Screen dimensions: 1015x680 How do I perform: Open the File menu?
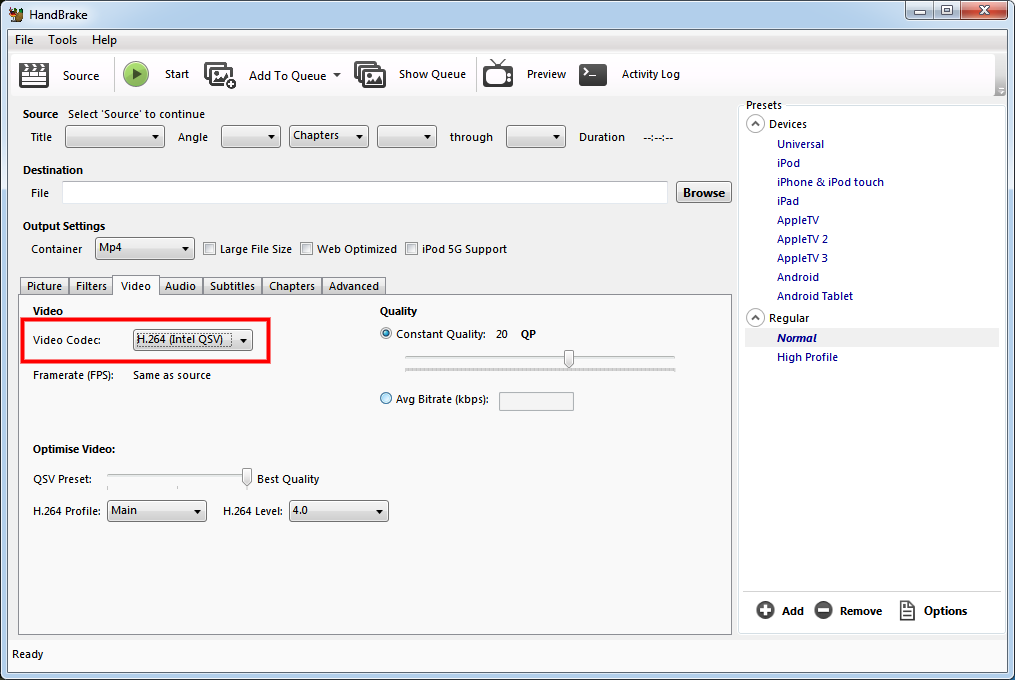click(24, 40)
